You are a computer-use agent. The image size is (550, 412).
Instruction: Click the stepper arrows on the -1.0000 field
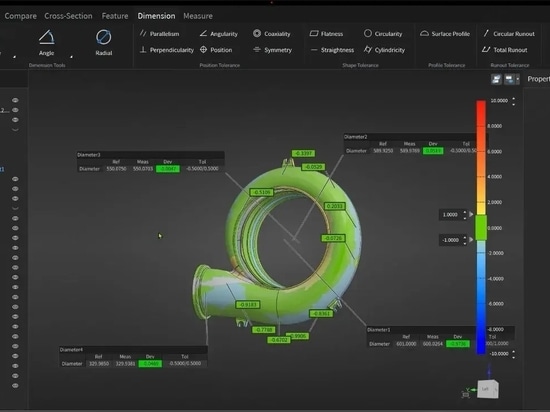pos(465,240)
